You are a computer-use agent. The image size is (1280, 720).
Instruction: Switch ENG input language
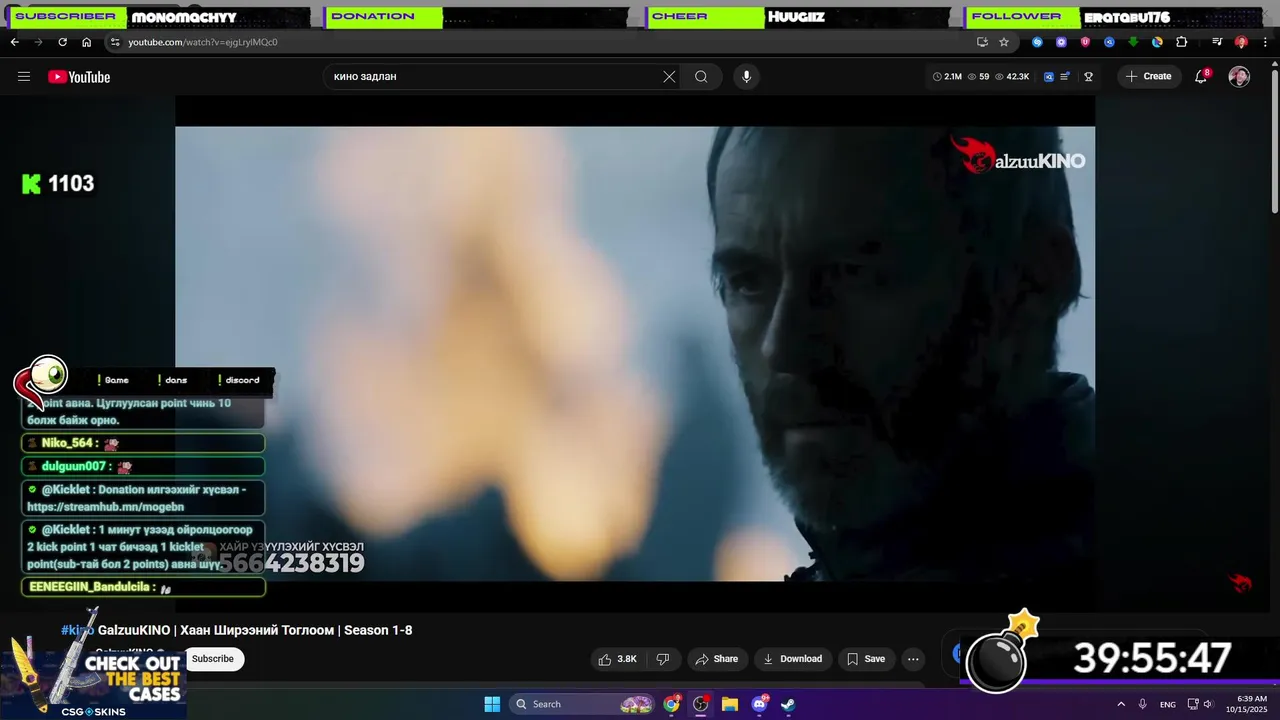[1168, 704]
